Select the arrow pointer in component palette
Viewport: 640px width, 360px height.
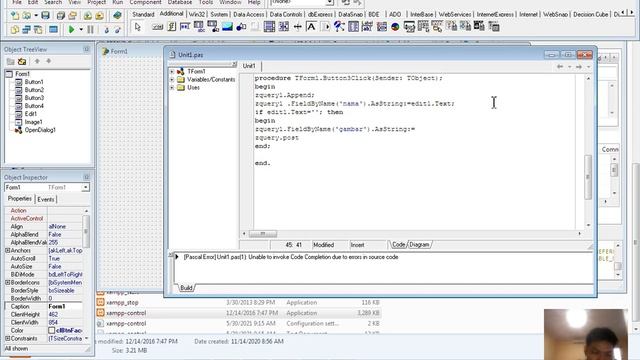138,27
